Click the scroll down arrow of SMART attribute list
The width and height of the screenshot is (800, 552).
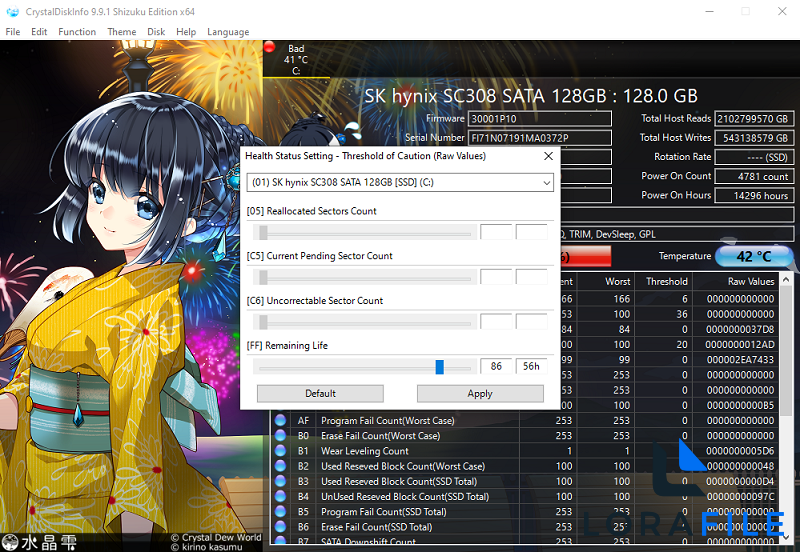click(786, 537)
